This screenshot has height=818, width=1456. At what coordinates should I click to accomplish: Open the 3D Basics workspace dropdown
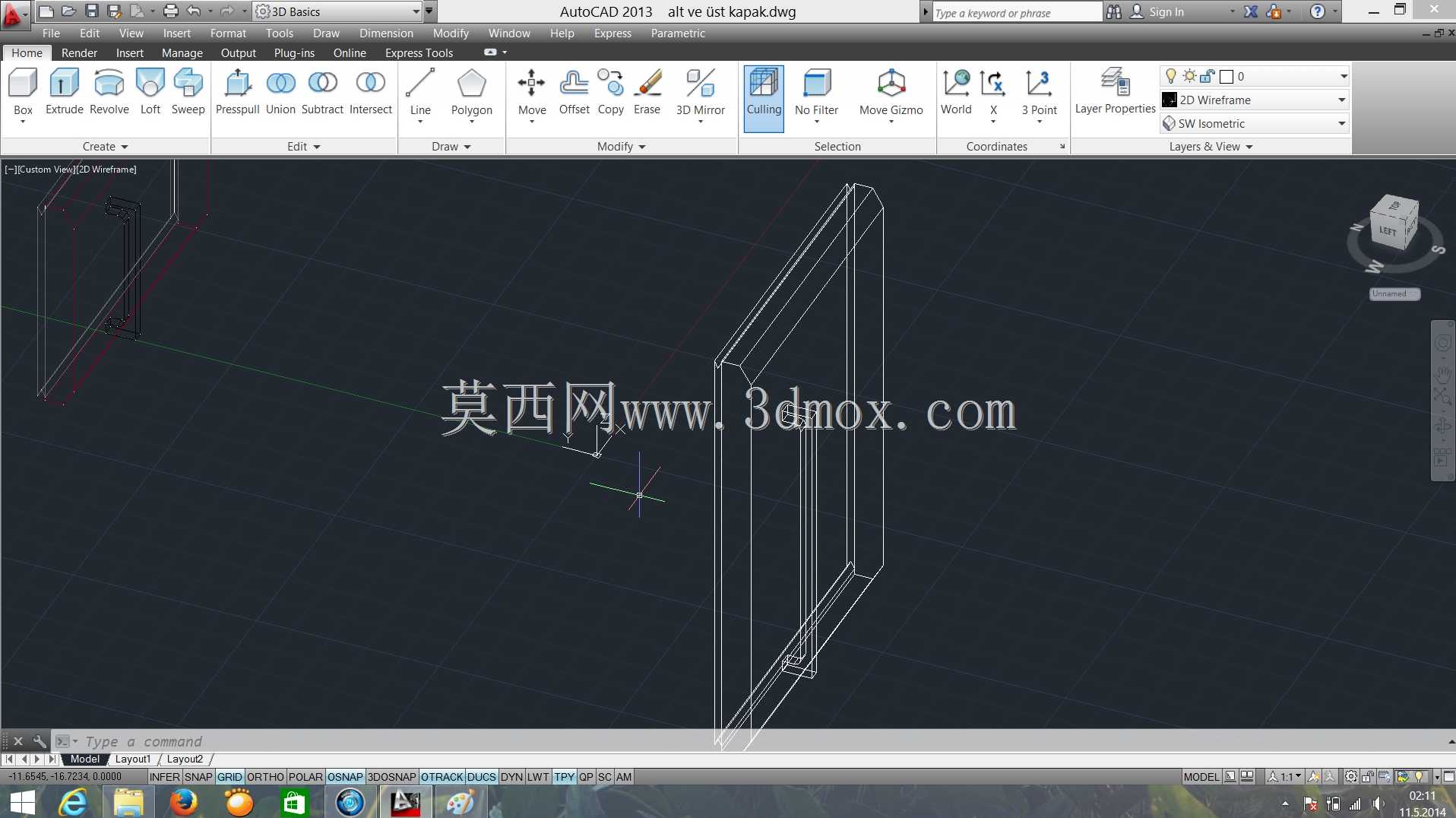[337, 11]
